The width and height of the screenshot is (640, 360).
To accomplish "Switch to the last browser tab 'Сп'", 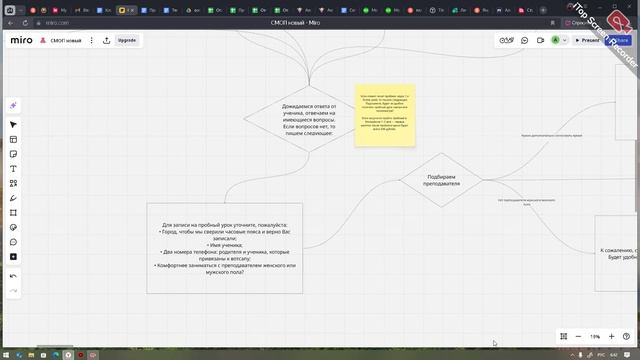I will [526, 10].
